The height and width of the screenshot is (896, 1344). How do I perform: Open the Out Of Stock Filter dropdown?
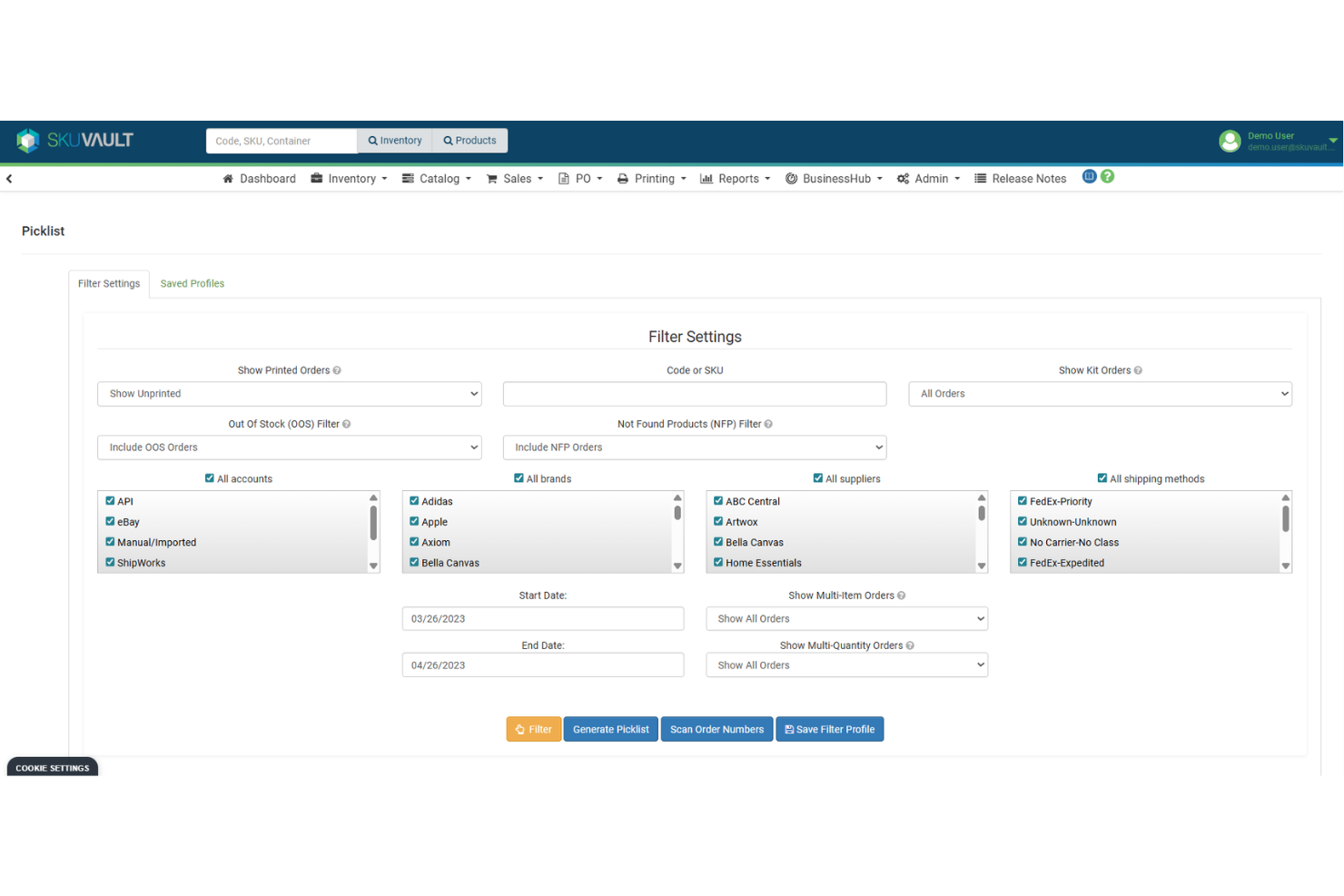(289, 447)
